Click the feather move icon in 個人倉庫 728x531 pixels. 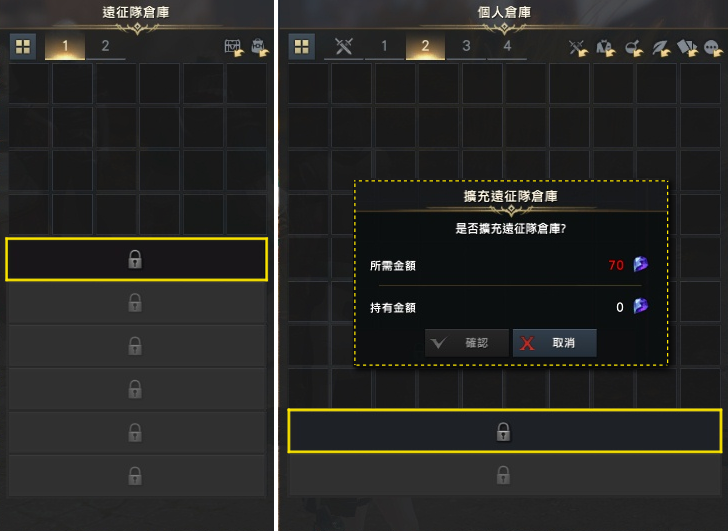(661, 47)
